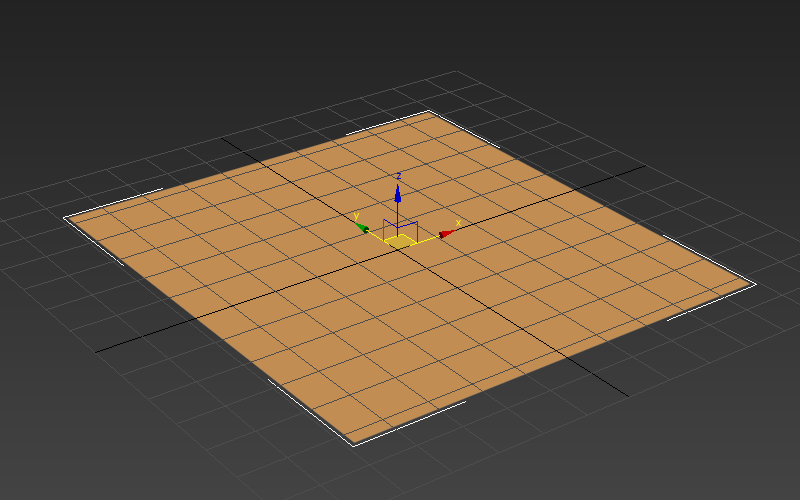The height and width of the screenshot is (500, 800).
Task: Grab the red X-axis arrow of the move gizmo
Action: click(x=446, y=234)
